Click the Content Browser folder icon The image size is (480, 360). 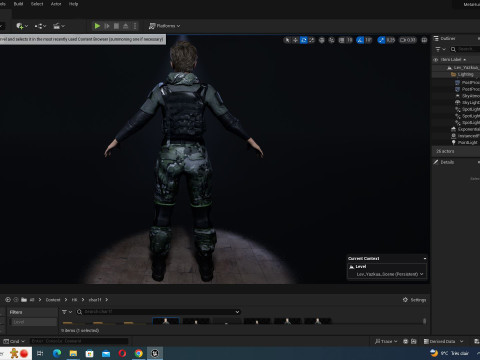24,300
